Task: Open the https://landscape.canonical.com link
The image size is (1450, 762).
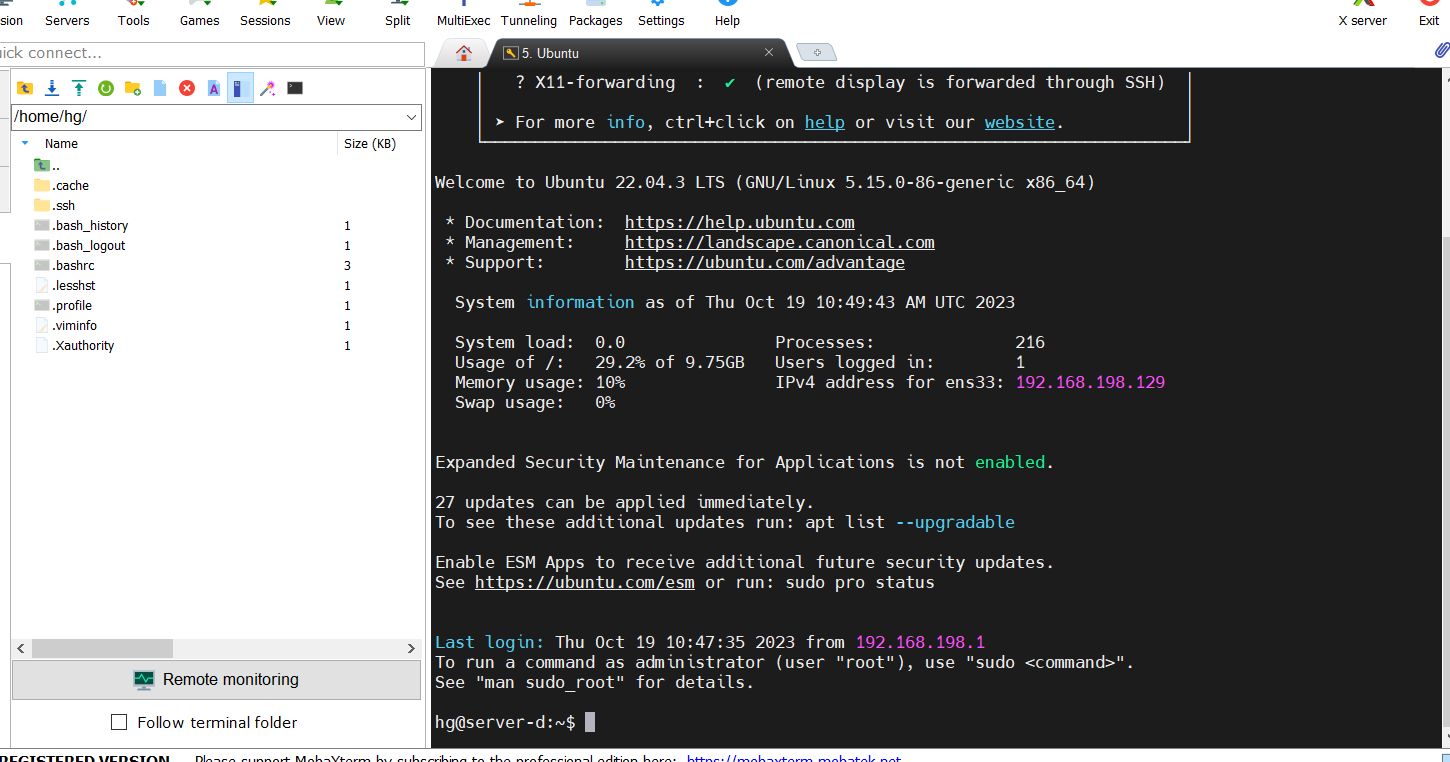Action: click(780, 242)
